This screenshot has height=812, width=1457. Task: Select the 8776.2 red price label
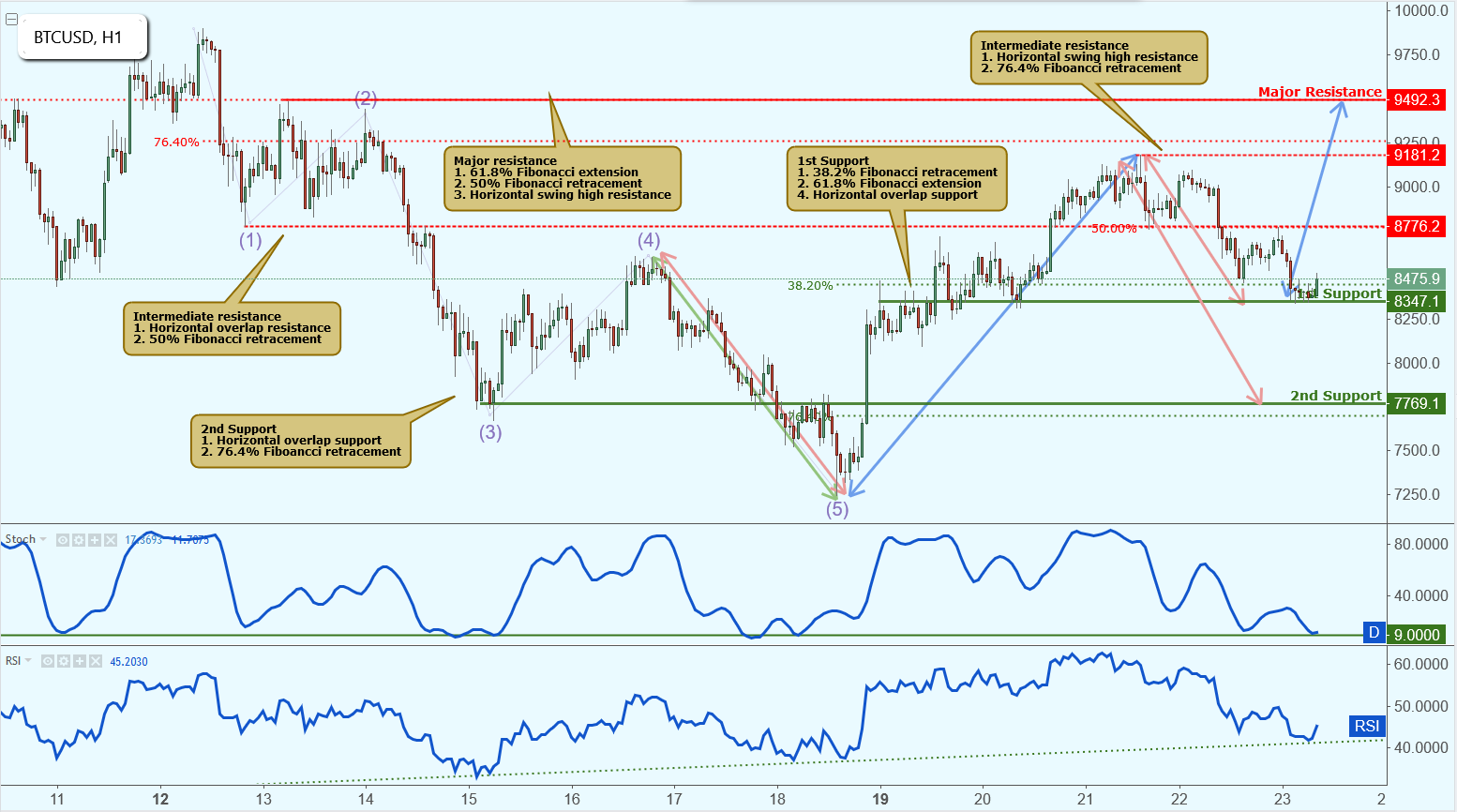point(1416,226)
